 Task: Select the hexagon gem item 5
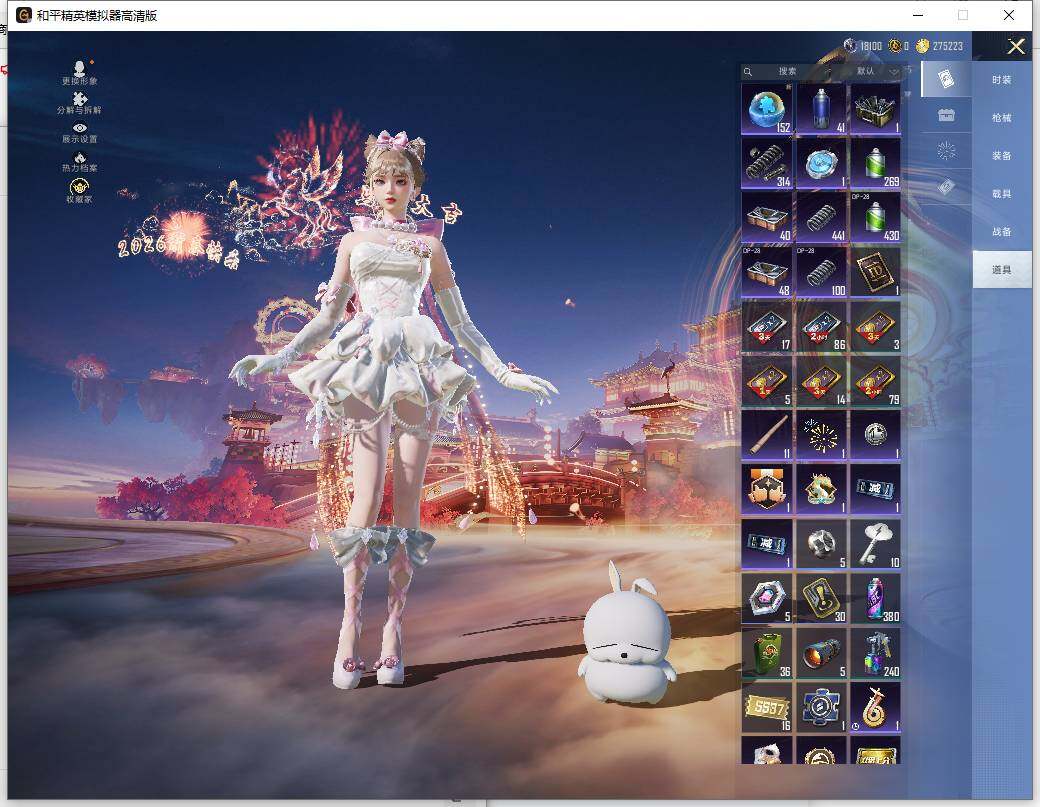pos(767,598)
